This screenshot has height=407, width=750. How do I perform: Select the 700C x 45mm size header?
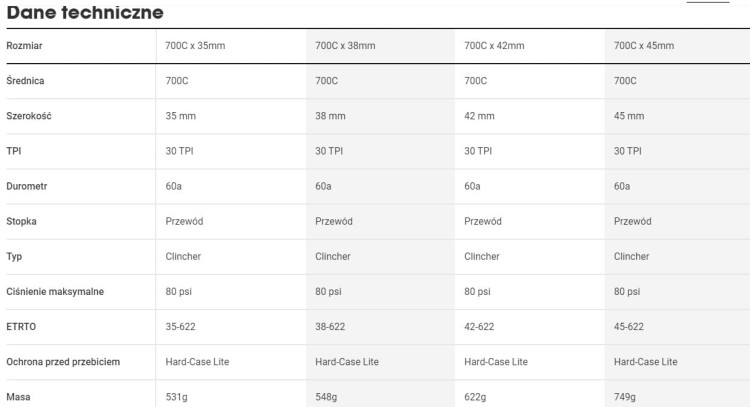tap(644, 46)
